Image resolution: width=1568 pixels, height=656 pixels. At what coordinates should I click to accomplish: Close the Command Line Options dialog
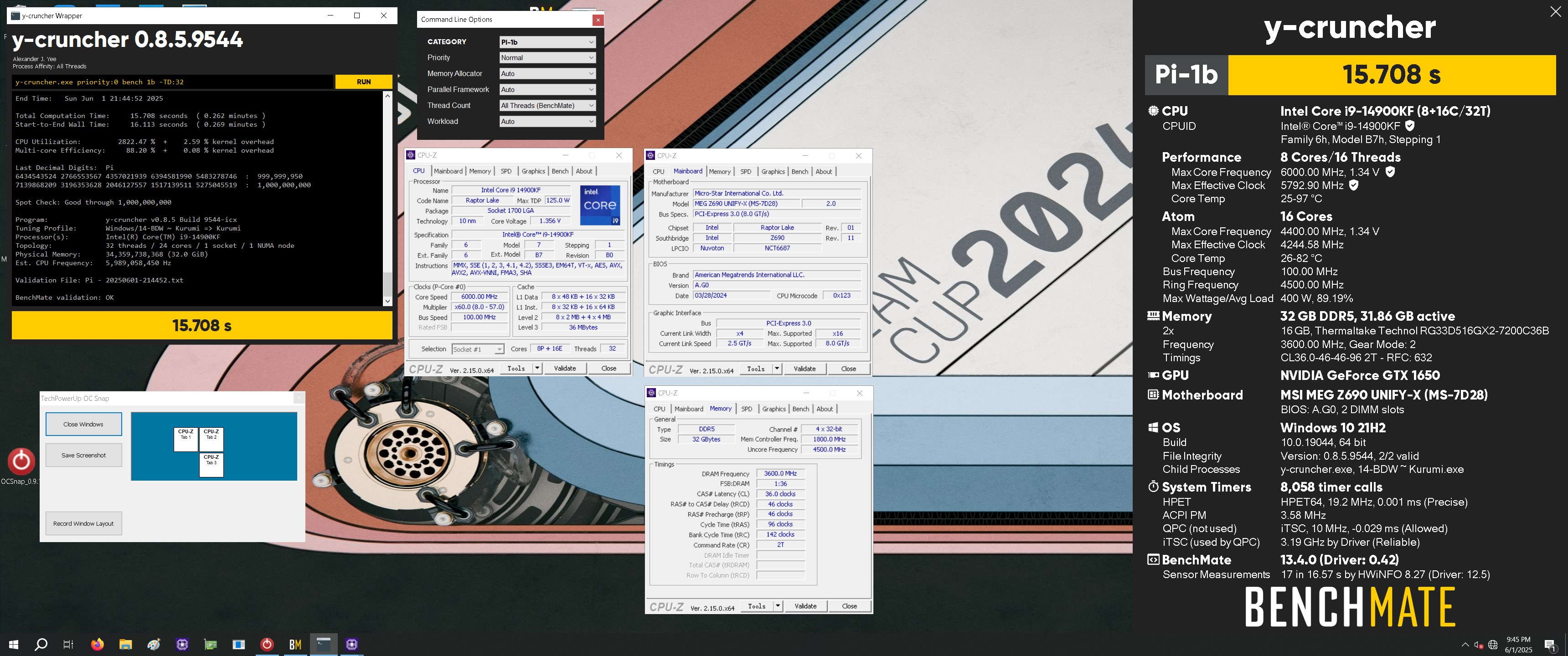(x=598, y=20)
